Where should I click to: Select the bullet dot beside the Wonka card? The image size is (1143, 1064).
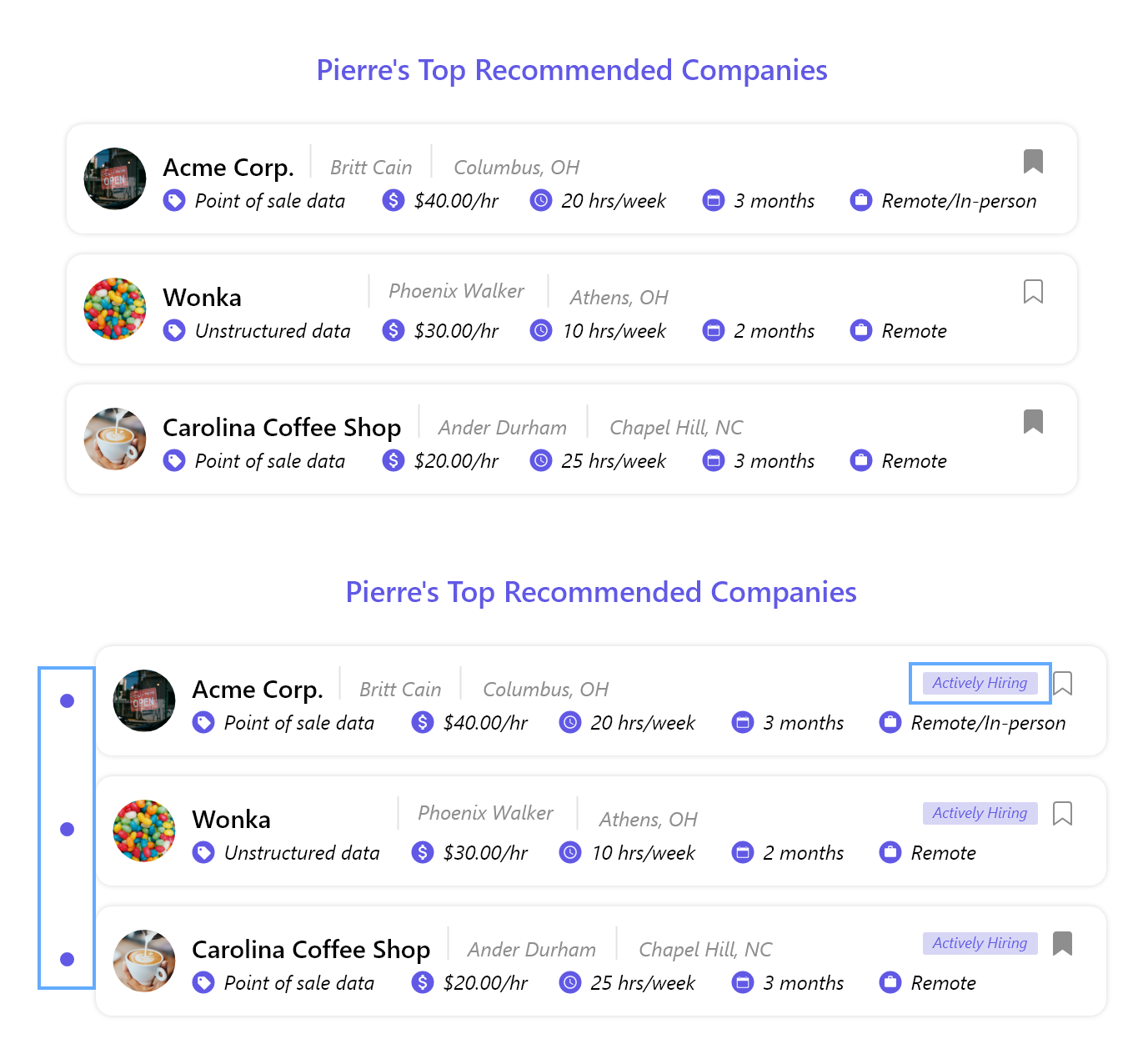(x=68, y=829)
